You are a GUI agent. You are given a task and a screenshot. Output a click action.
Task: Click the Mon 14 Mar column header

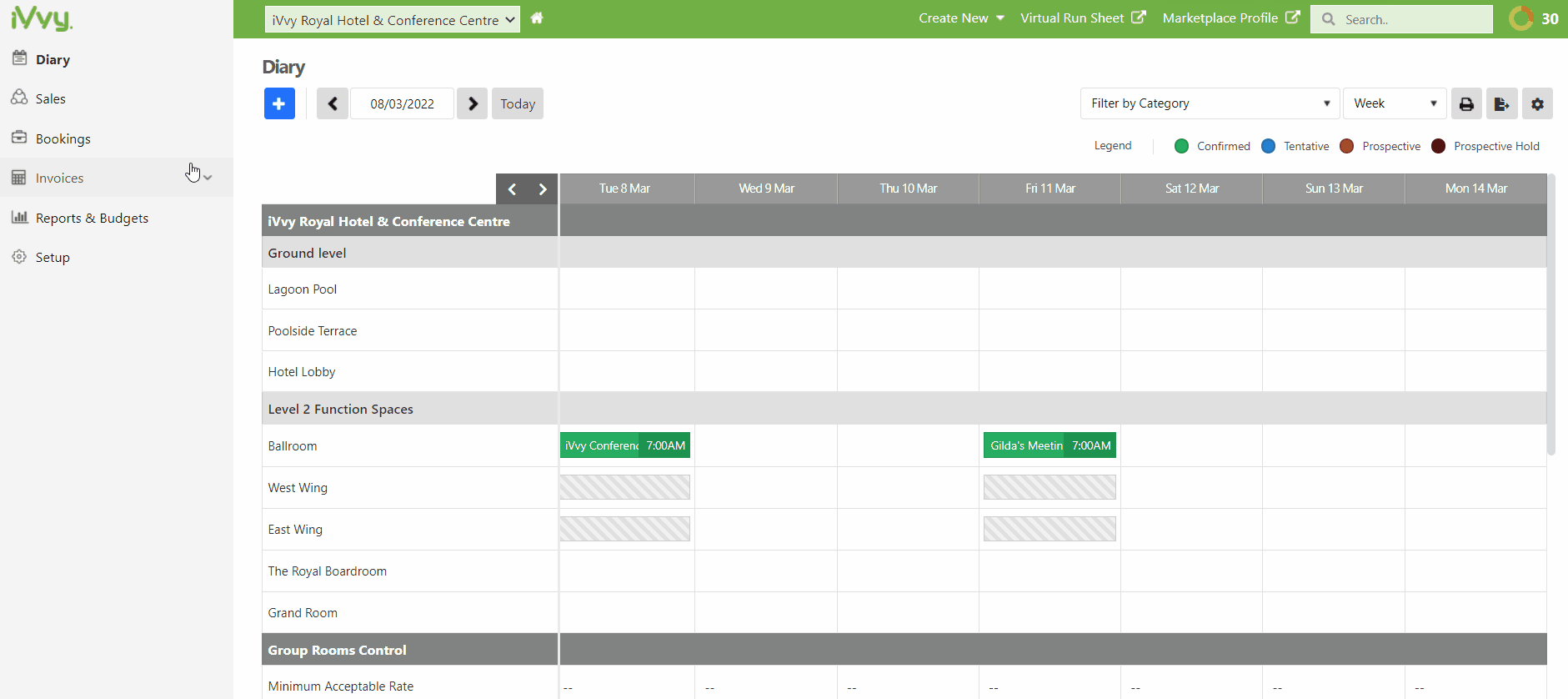point(1476,189)
